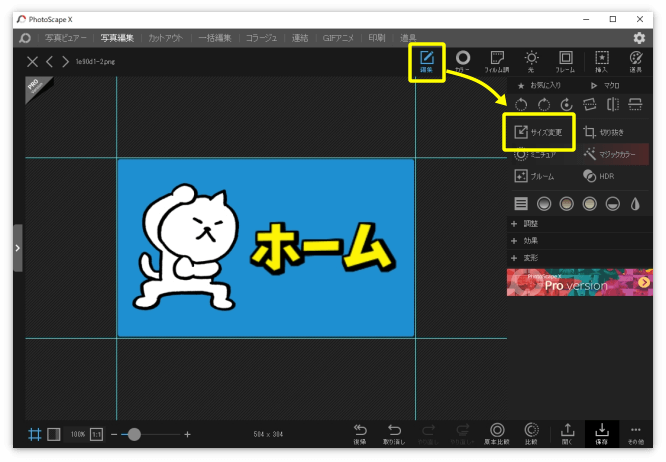Rotate the image clockwise
The width and height of the screenshot is (666, 462).
click(544, 104)
